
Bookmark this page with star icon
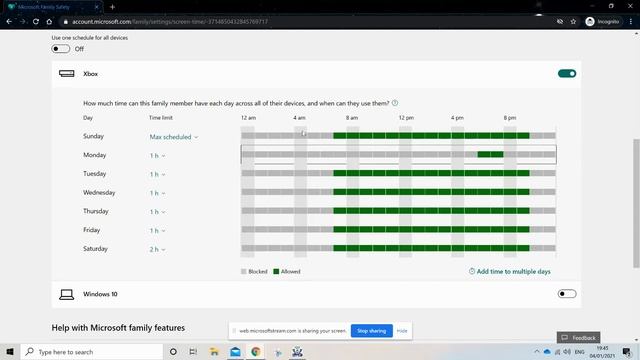click(x=573, y=22)
